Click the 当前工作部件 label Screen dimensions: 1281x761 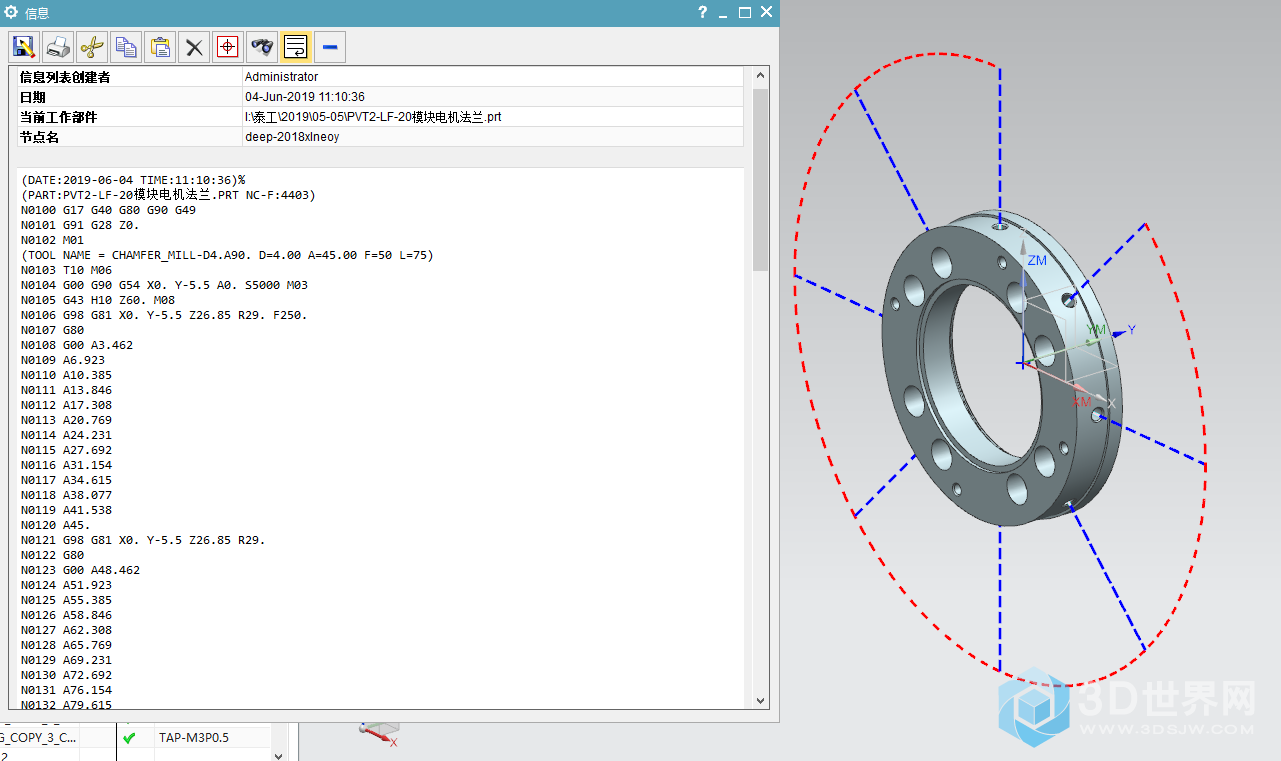[x=58, y=117]
